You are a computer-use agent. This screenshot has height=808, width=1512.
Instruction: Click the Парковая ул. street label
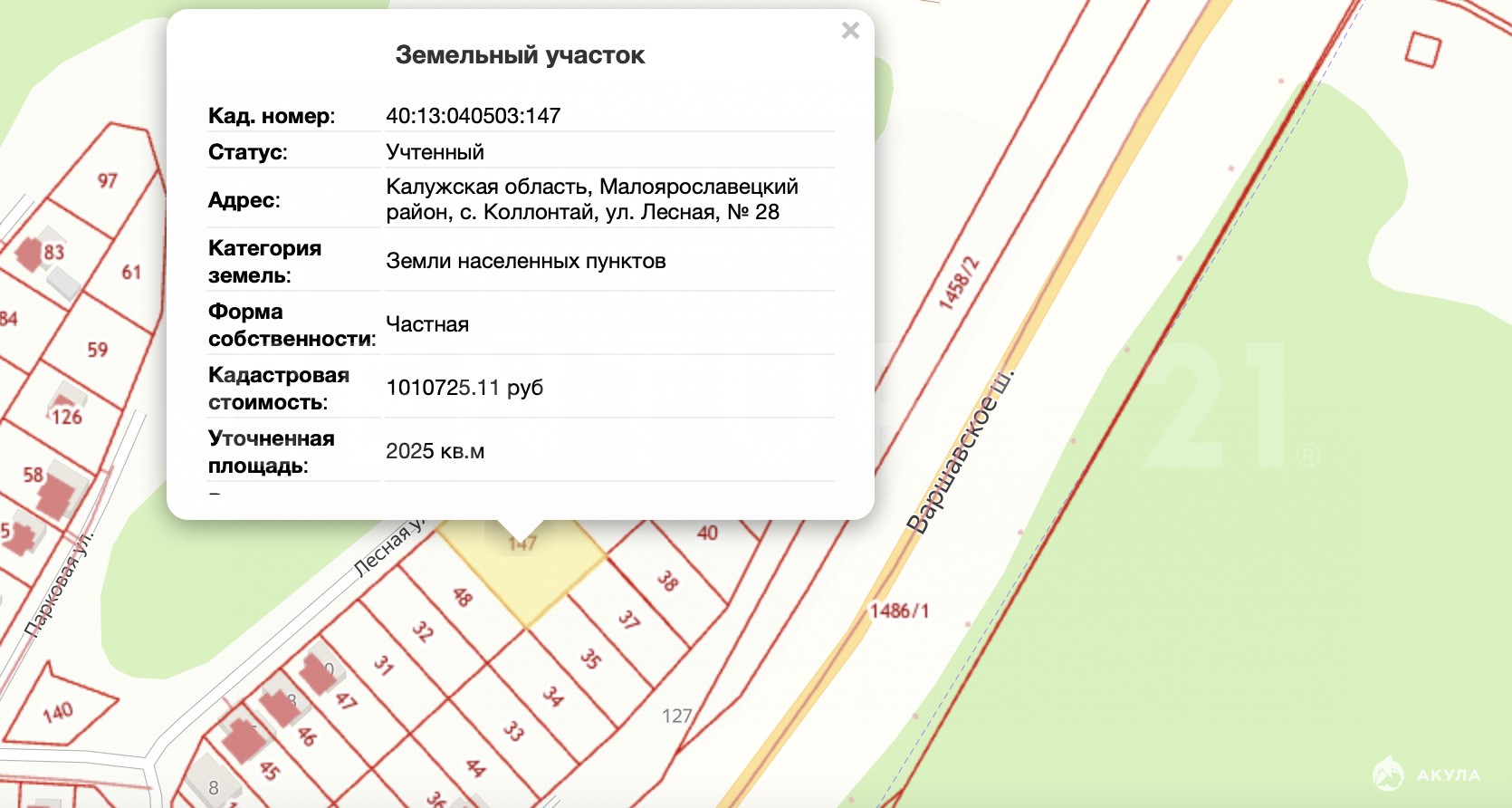coord(58,586)
